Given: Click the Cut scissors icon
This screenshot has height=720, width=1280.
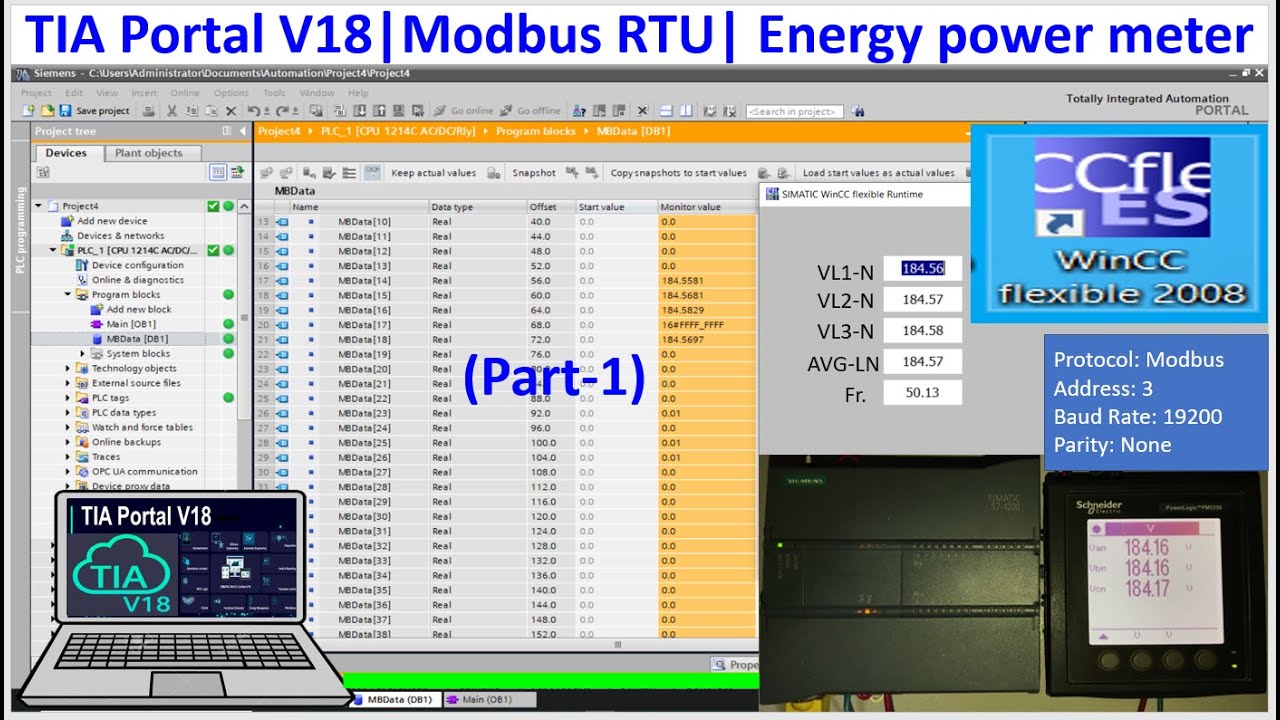Looking at the screenshot, I should 172,111.
